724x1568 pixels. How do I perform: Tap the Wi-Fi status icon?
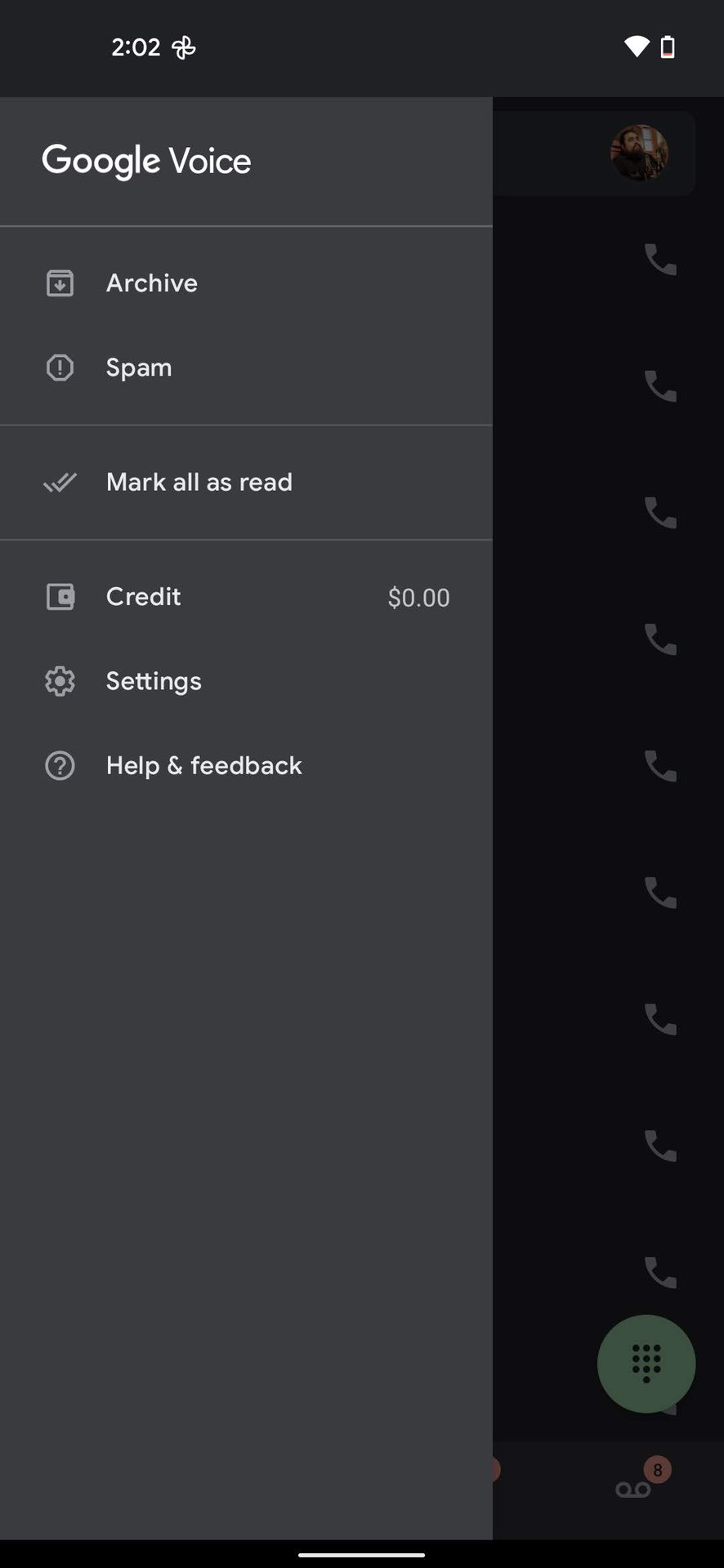tap(636, 47)
